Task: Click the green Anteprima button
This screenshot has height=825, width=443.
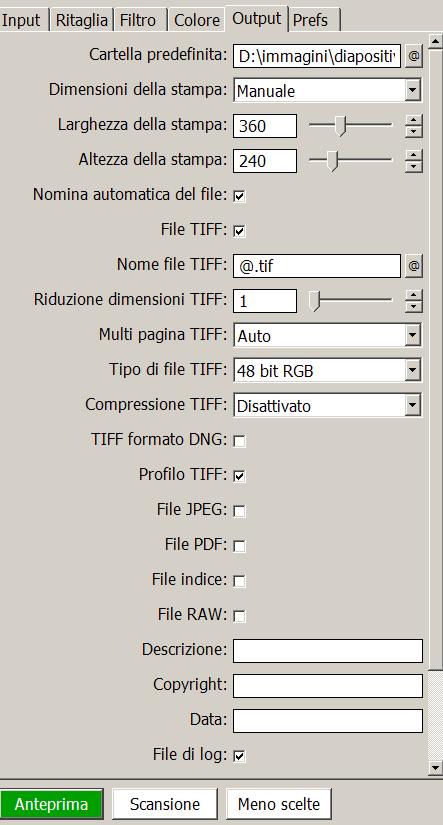Action: pos(51,804)
